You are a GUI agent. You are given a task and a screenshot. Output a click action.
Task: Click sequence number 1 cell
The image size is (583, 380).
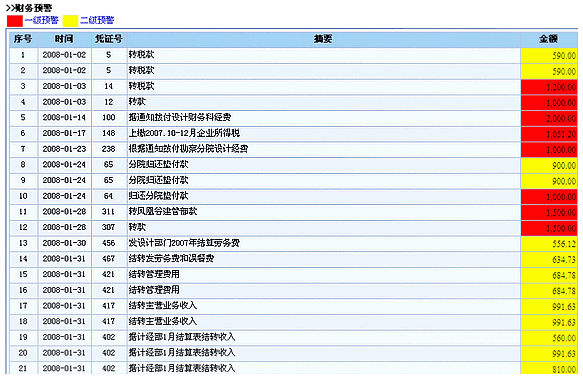[23, 55]
